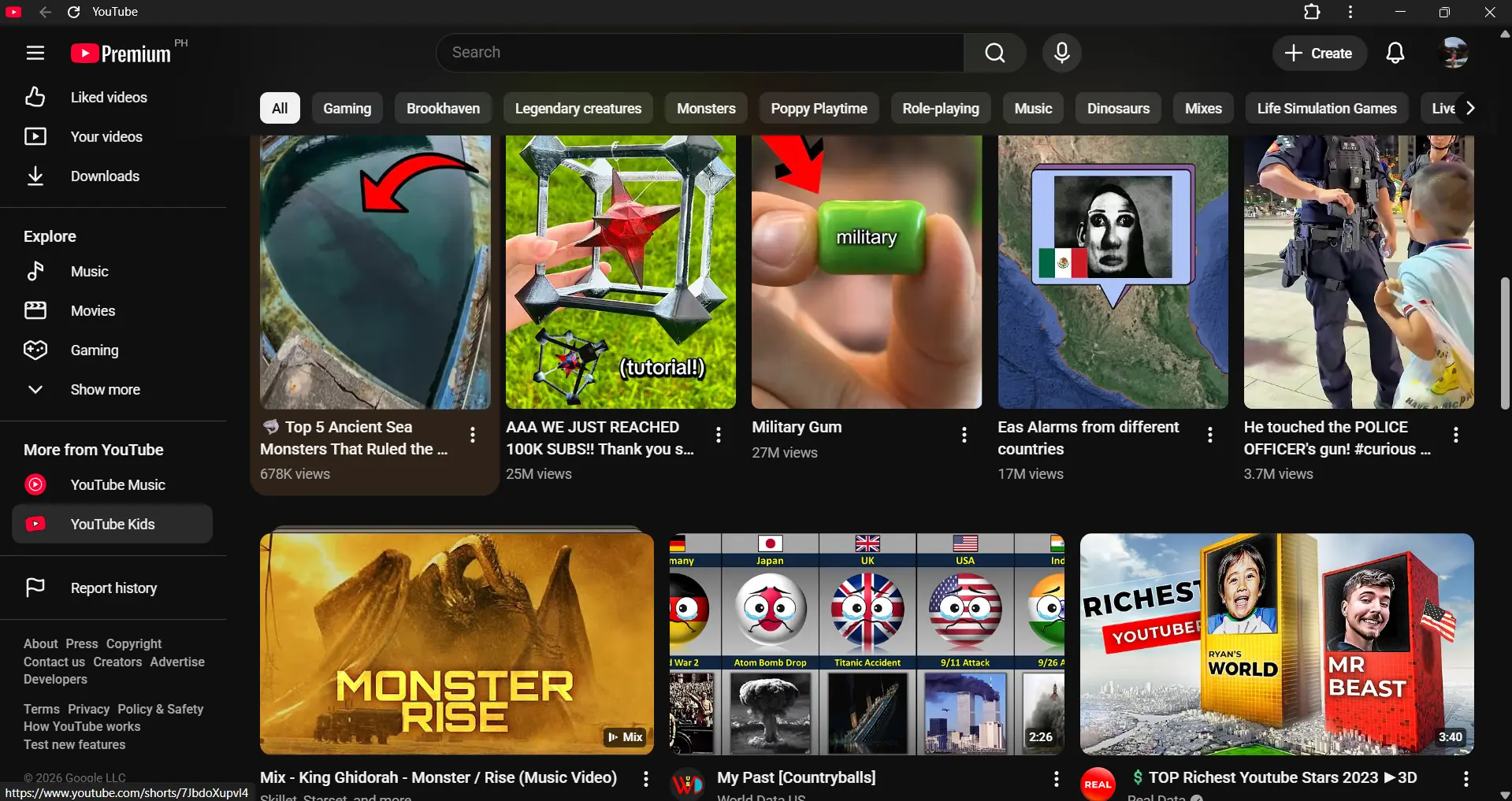Open the Creators footer link
The image size is (1512, 801).
(117, 662)
